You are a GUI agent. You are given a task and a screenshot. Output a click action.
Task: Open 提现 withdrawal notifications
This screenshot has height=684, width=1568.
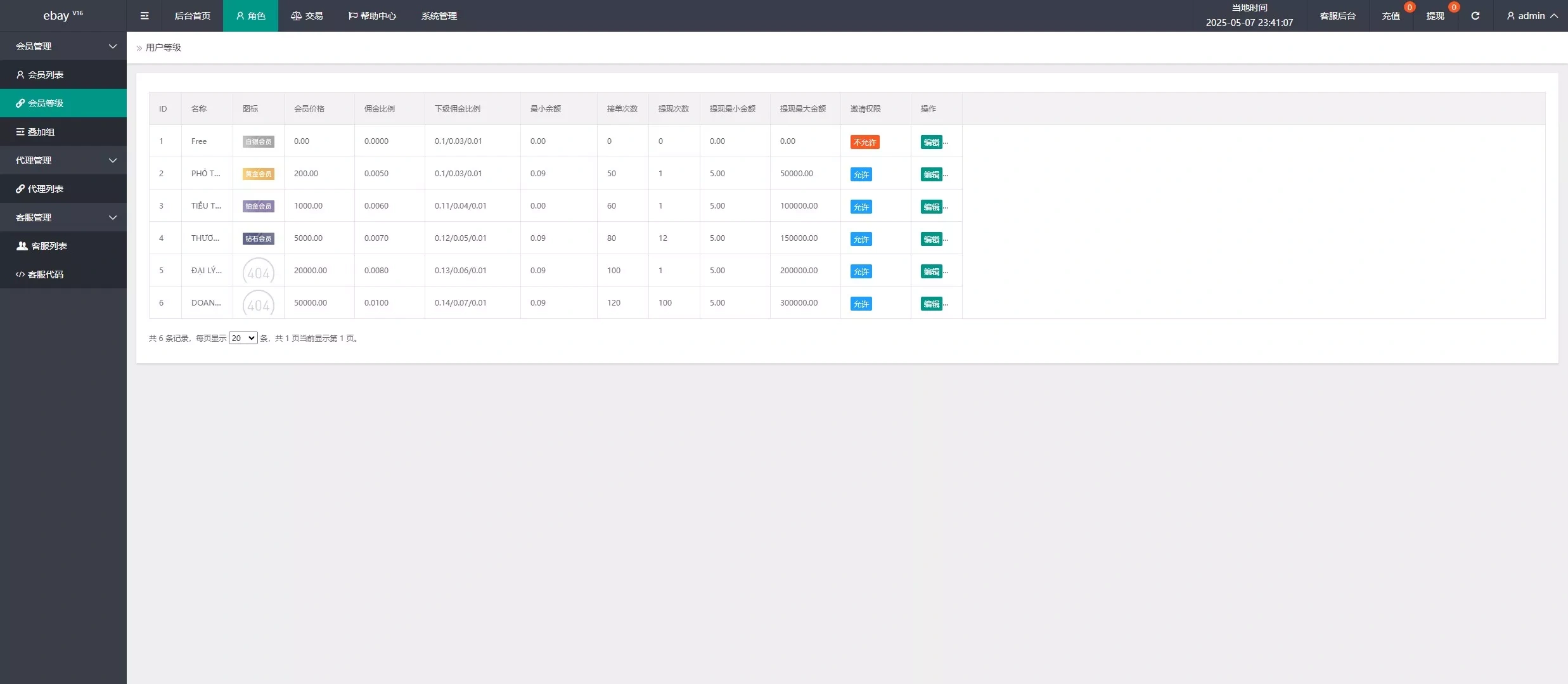[x=1435, y=16]
